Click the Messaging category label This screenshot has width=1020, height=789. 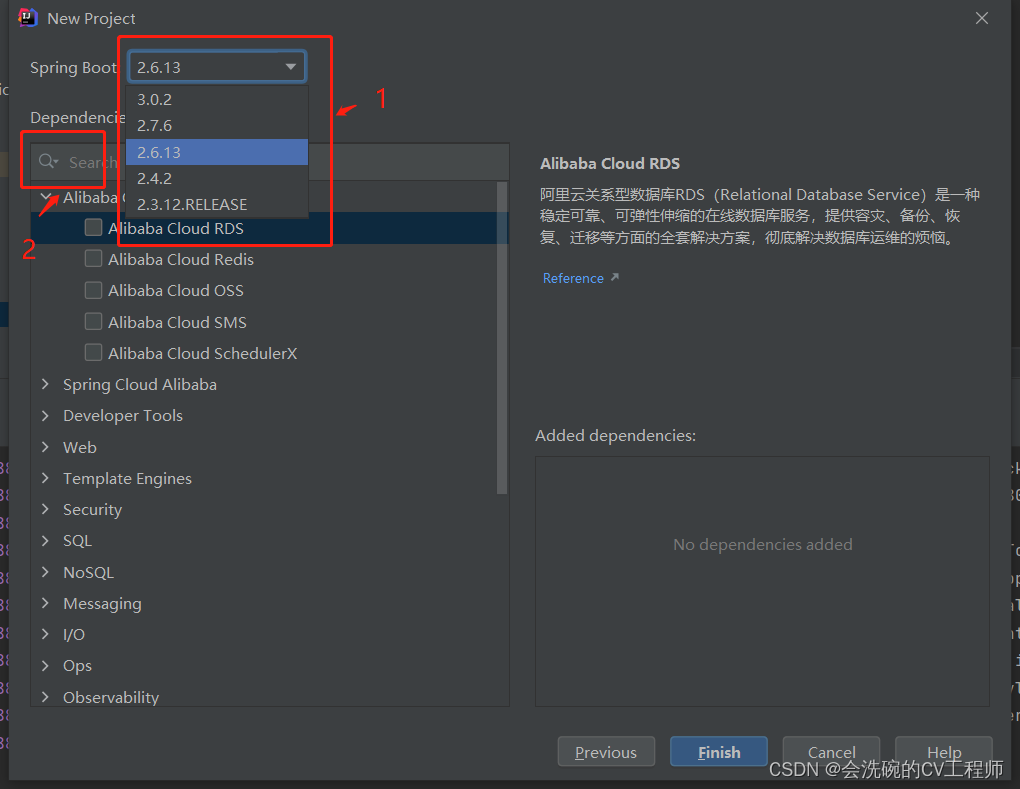click(x=102, y=604)
